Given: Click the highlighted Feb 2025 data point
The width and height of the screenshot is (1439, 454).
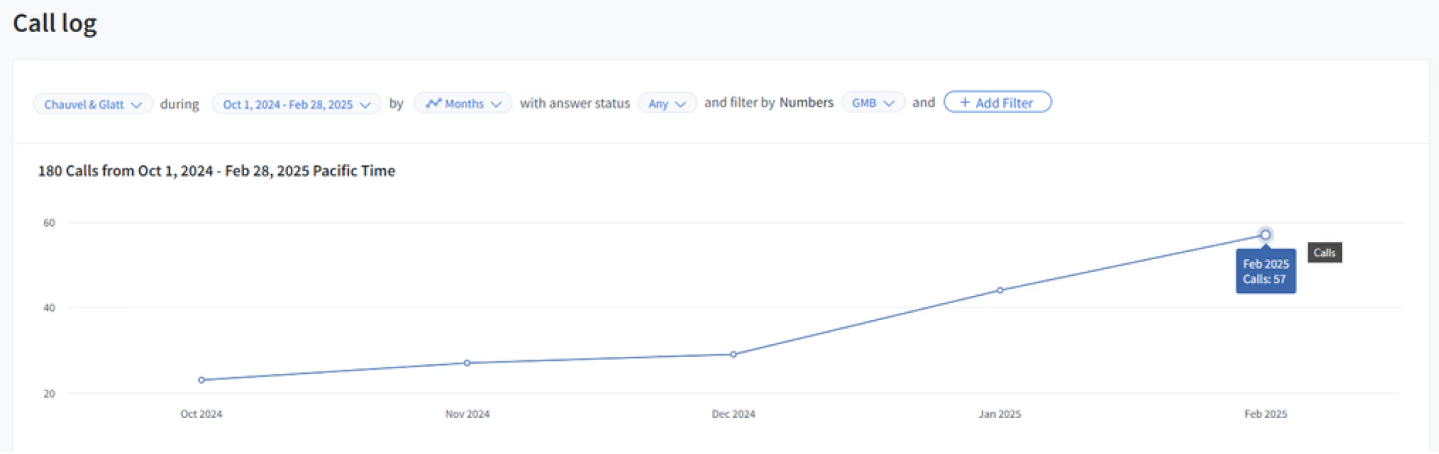Looking at the screenshot, I should click(x=1265, y=235).
